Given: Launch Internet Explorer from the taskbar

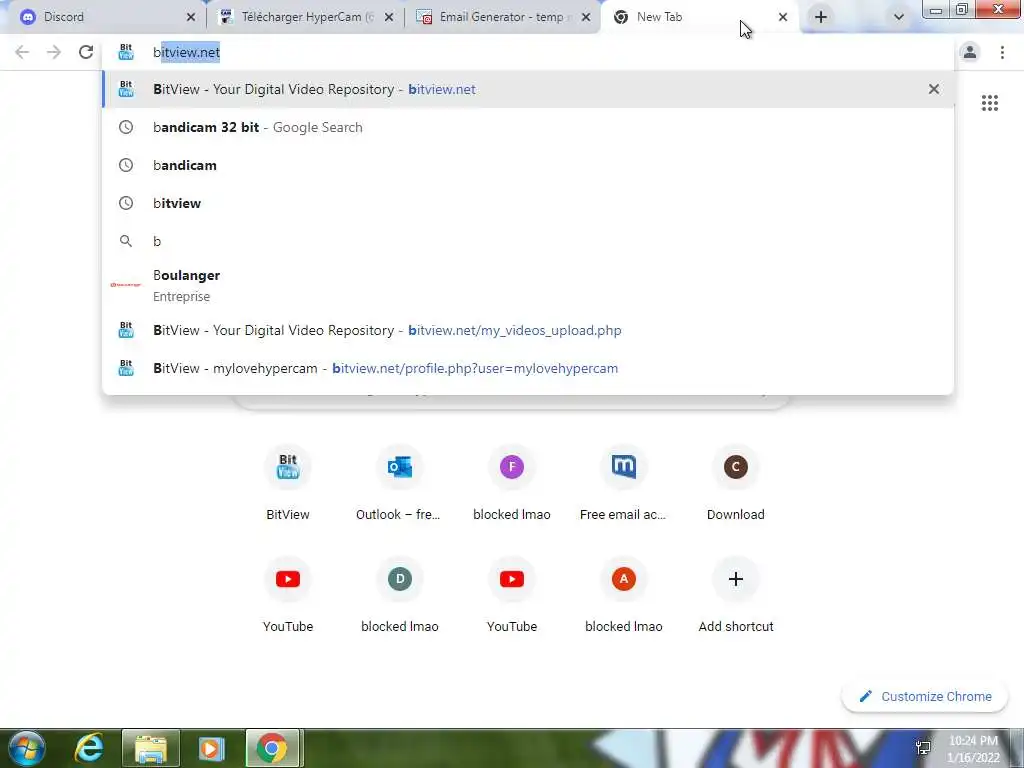Looking at the screenshot, I should [89, 748].
